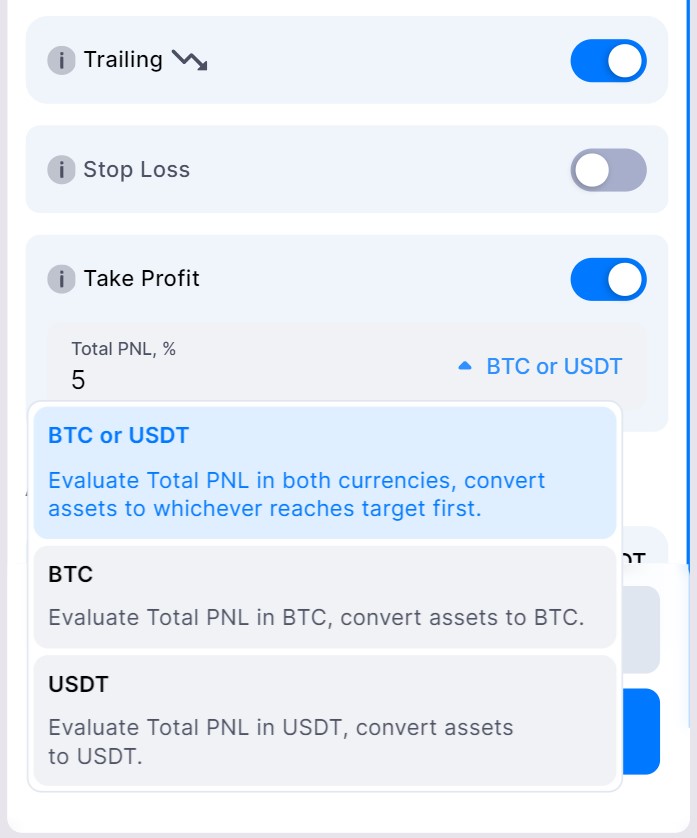Click the Stop Loss label text
This screenshot has width=697, height=838.
[136, 170]
